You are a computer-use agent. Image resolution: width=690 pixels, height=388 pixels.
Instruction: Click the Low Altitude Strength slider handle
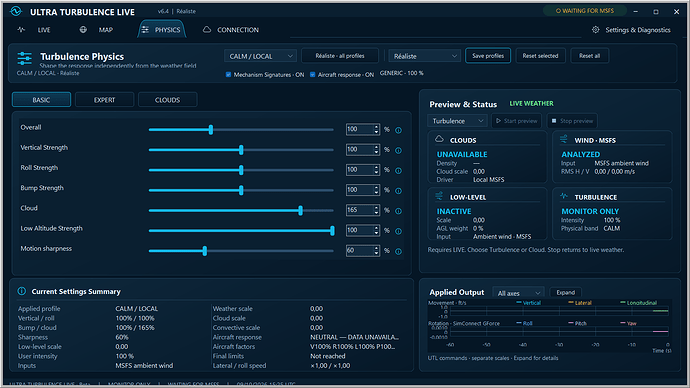click(x=332, y=231)
